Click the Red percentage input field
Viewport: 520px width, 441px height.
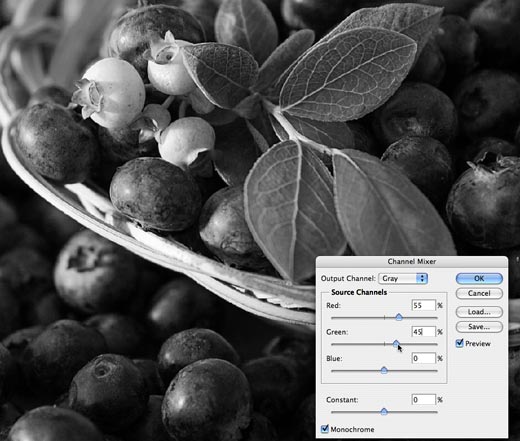424,305
